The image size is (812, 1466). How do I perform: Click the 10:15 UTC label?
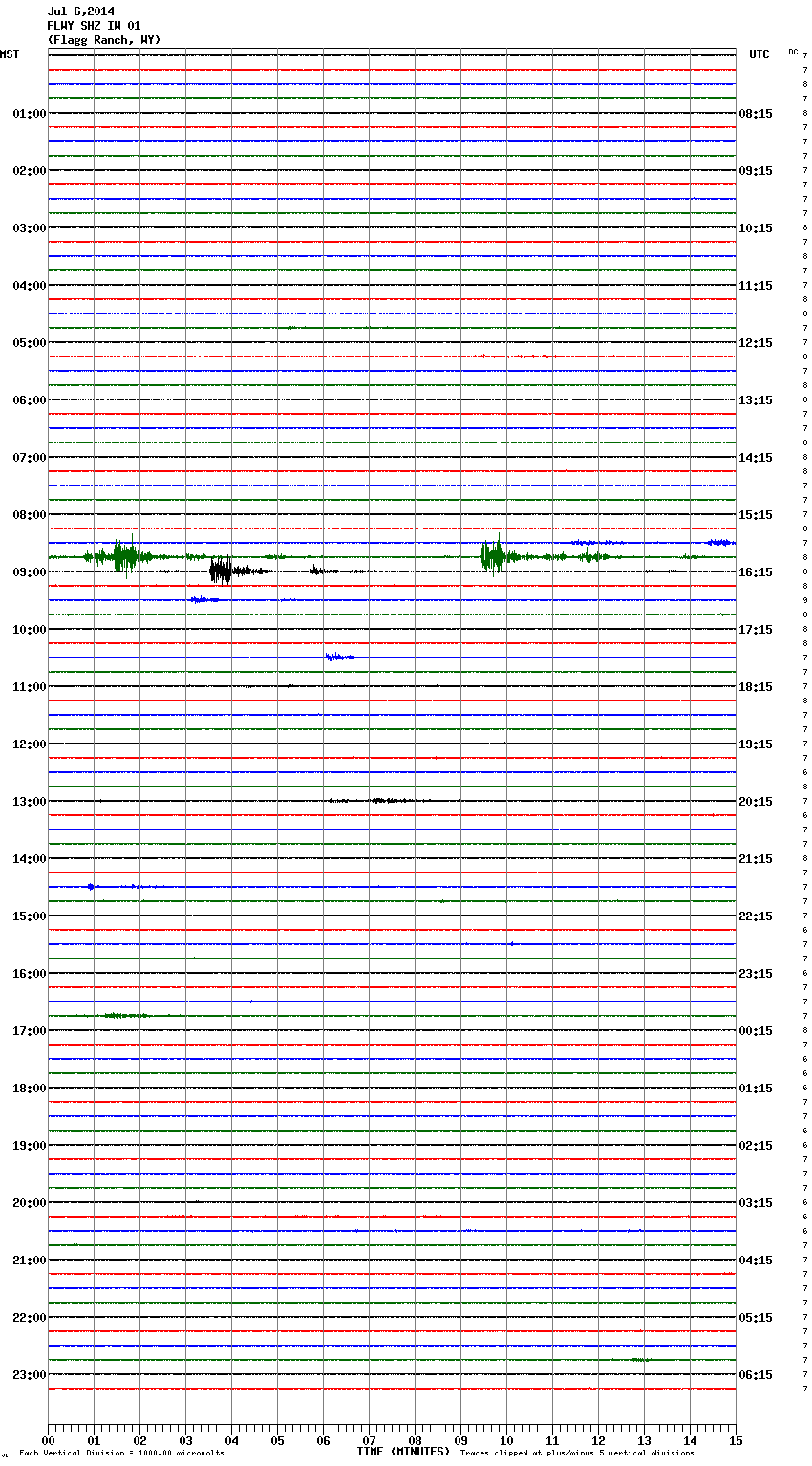[x=756, y=228]
